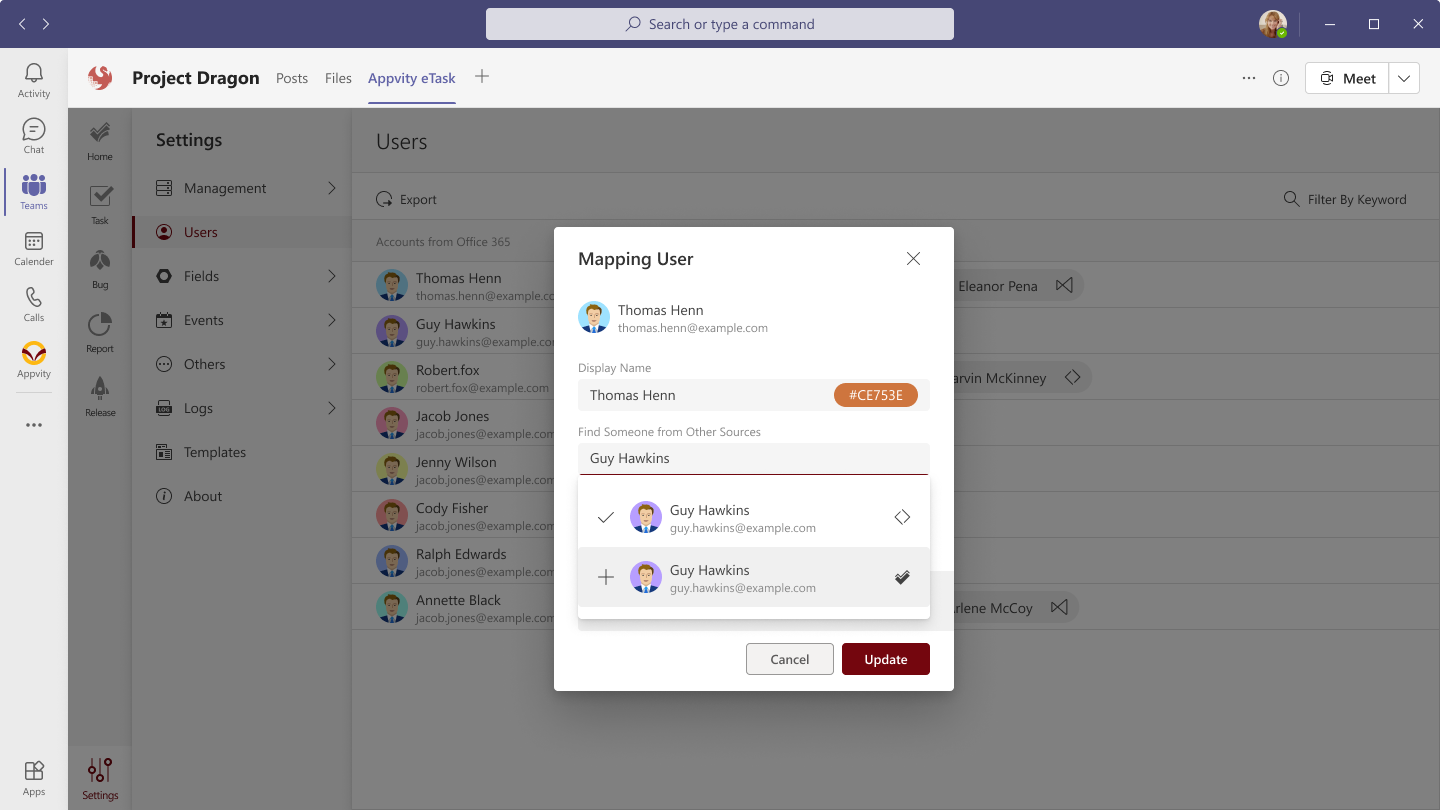
Task: Cancel the Mapping User dialog
Action: 789,659
